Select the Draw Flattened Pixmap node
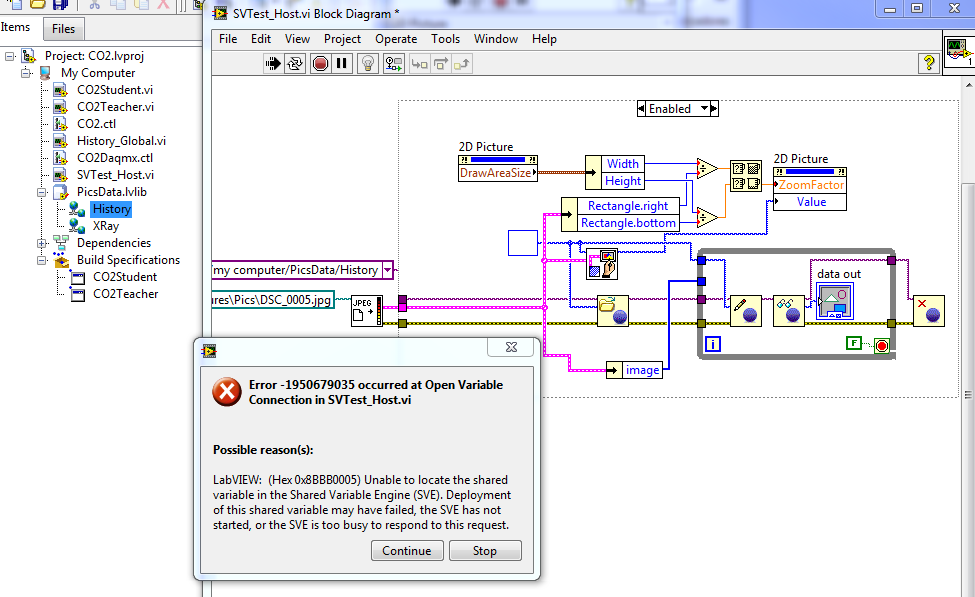This screenshot has width=975, height=597. [x=602, y=264]
